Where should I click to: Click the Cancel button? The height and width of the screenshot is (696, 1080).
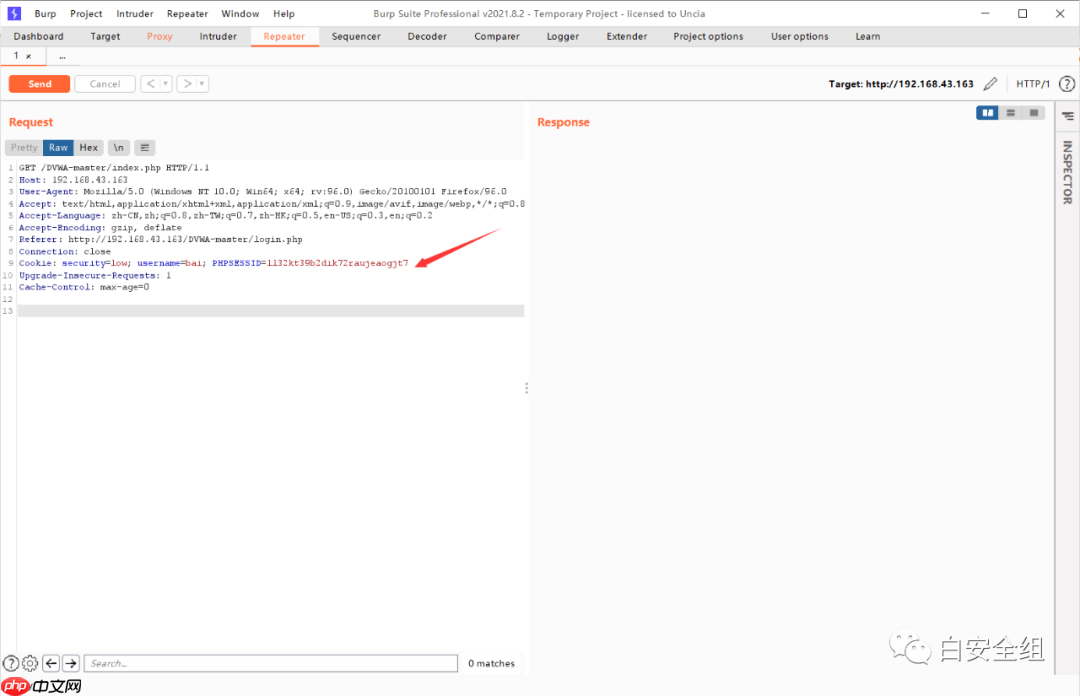pos(105,84)
